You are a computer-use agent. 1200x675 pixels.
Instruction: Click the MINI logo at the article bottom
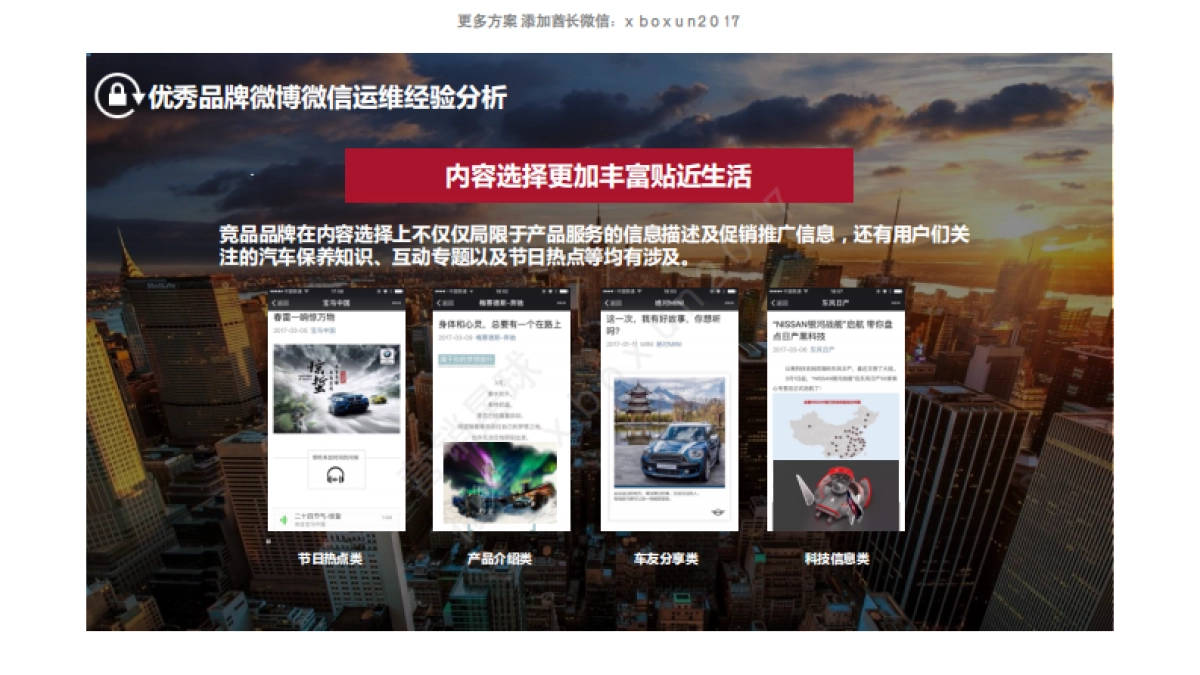tap(718, 510)
